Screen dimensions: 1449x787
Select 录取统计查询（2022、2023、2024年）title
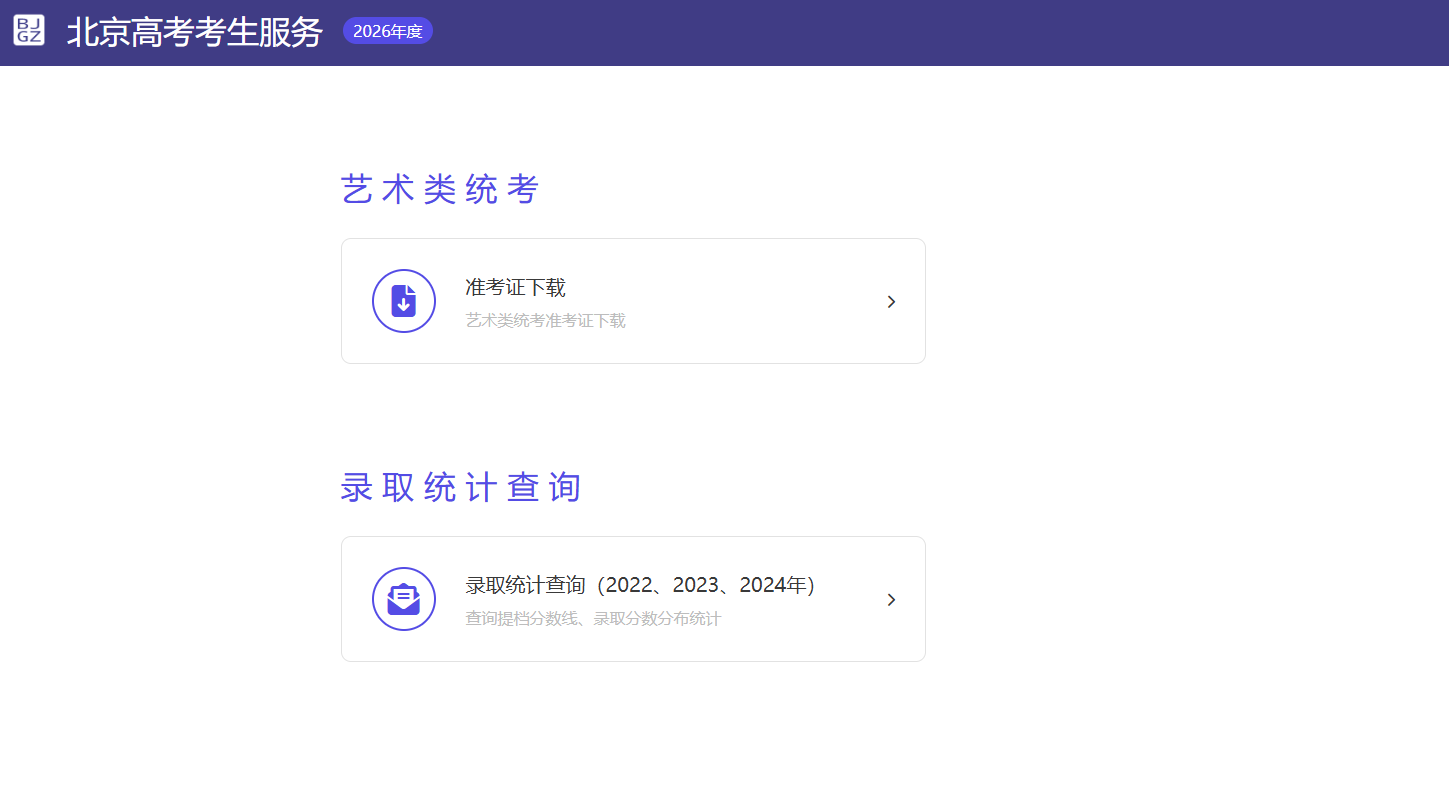640,586
